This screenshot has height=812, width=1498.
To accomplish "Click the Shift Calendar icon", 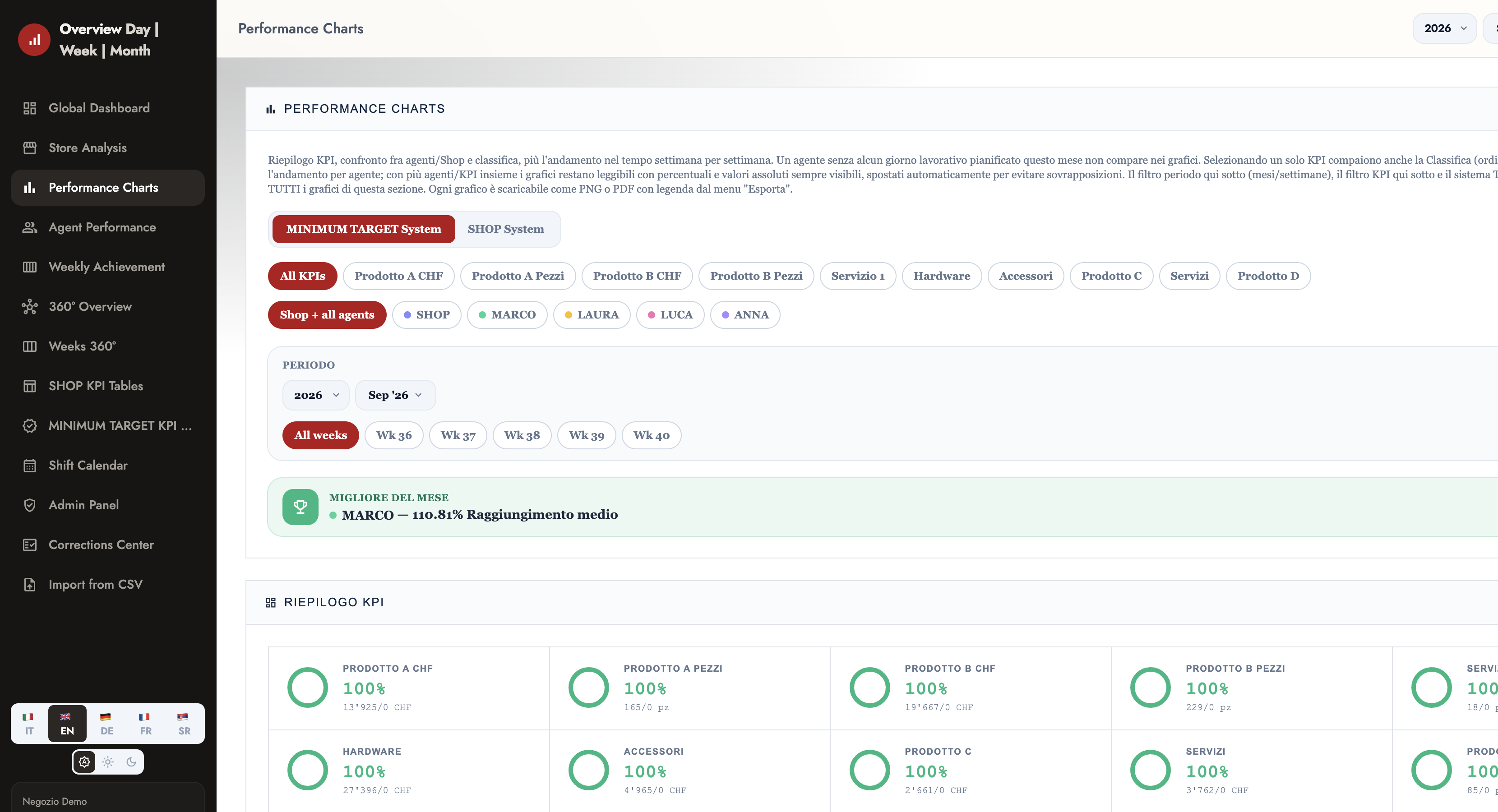I will click(x=30, y=466).
